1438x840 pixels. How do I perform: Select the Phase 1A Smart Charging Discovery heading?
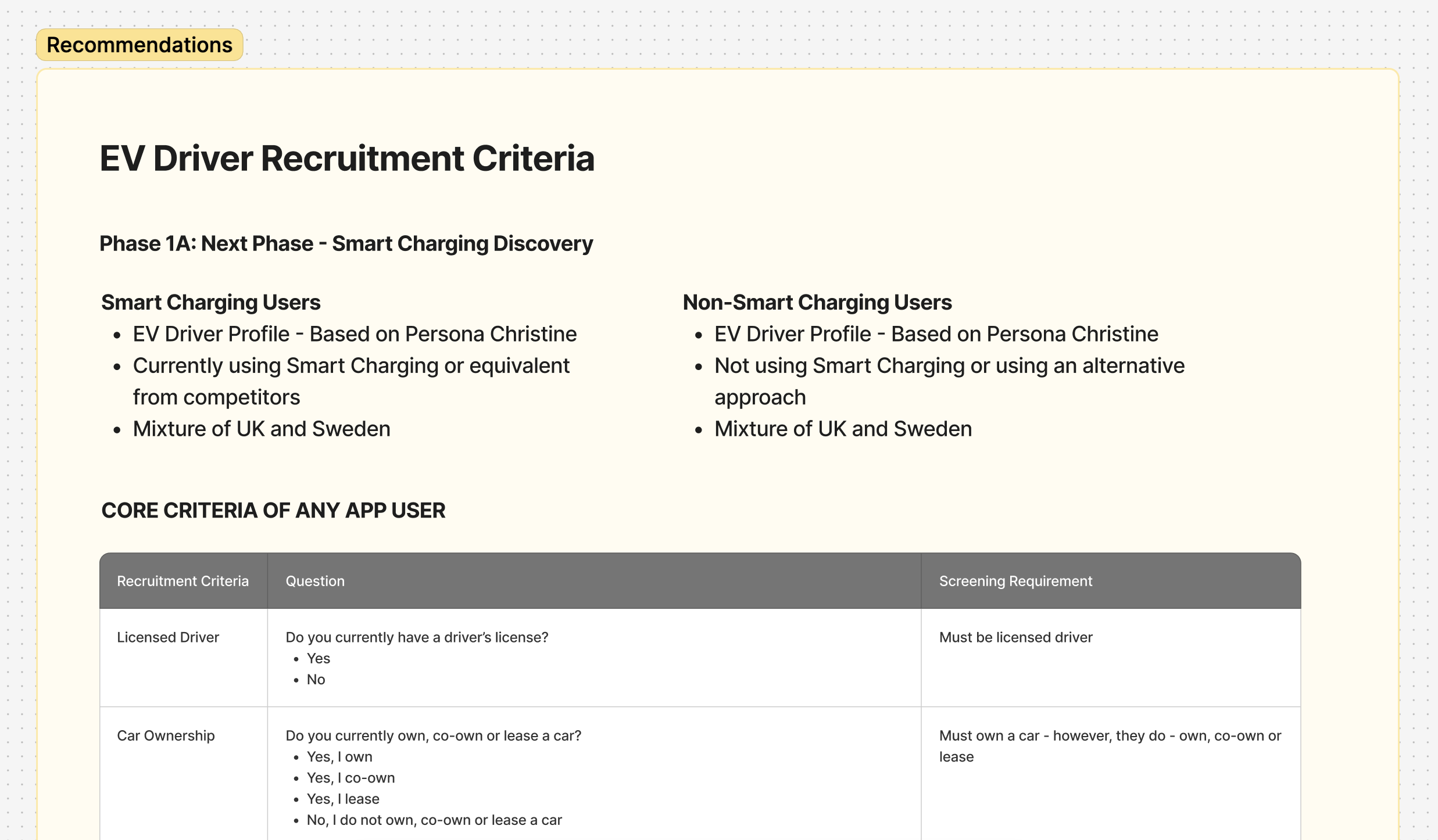coord(346,243)
